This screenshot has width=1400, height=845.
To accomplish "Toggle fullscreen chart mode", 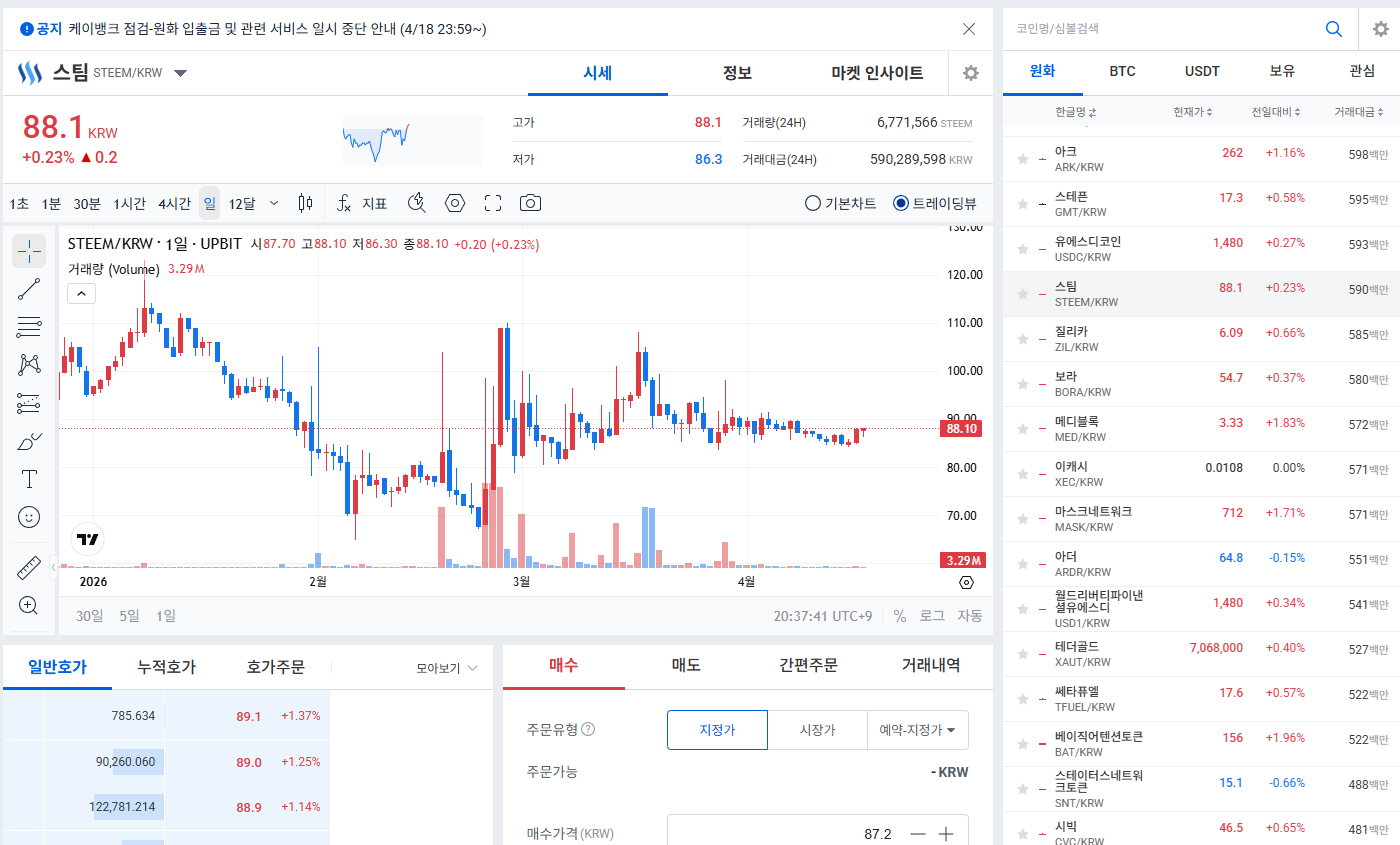I will click(492, 203).
